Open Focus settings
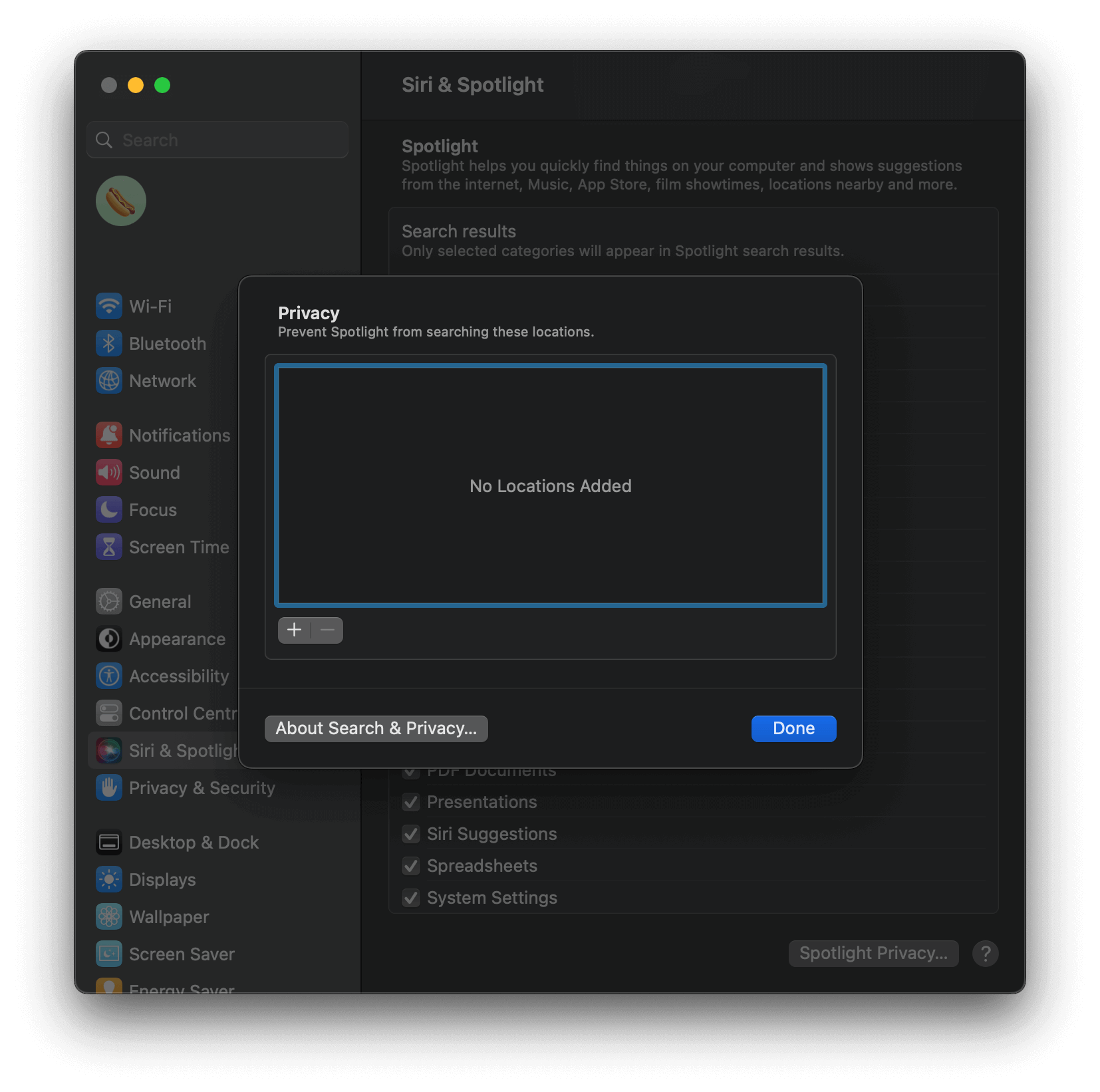The image size is (1100, 1092). [x=152, y=509]
